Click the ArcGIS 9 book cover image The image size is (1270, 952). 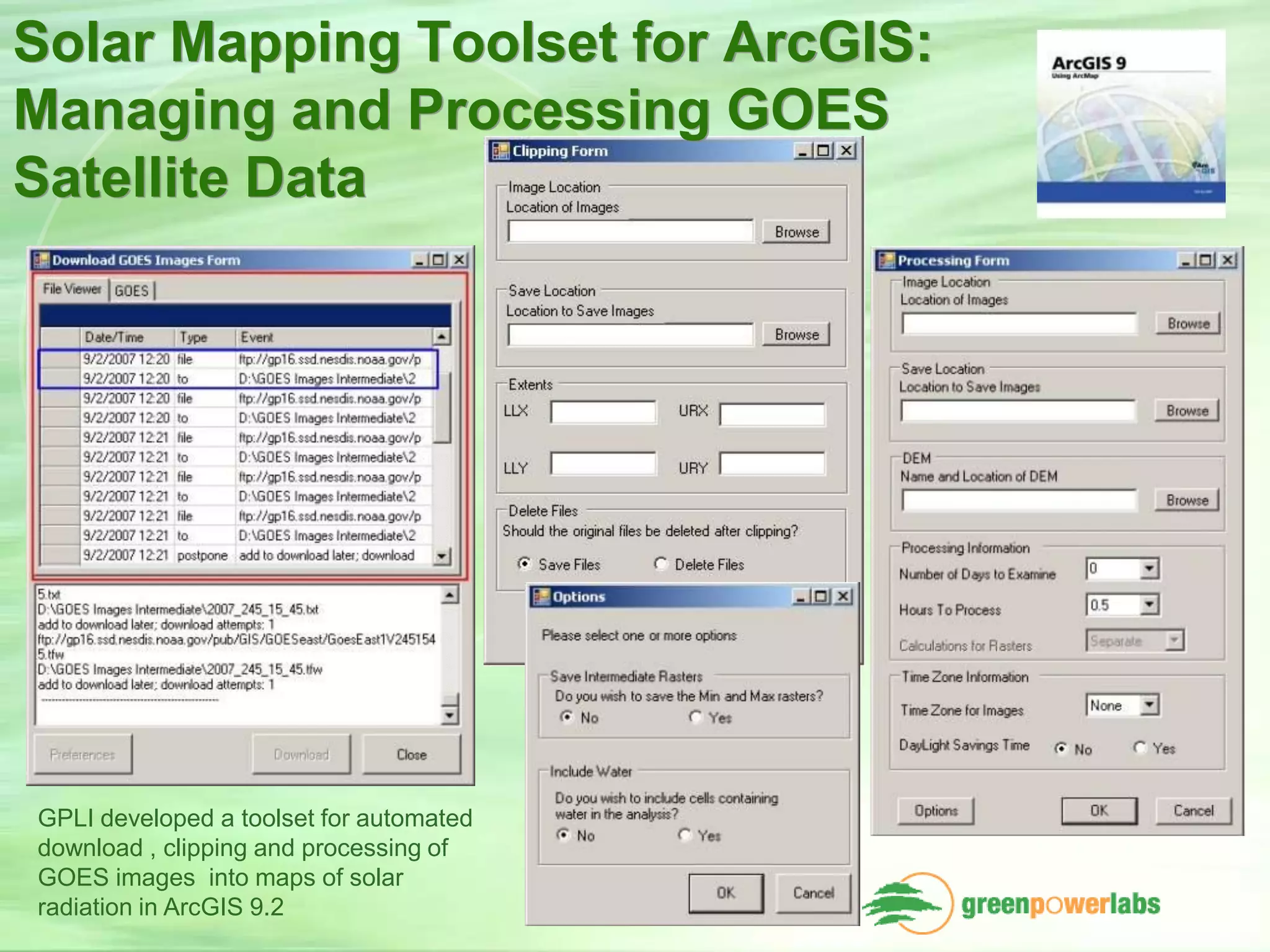pos(1131,123)
